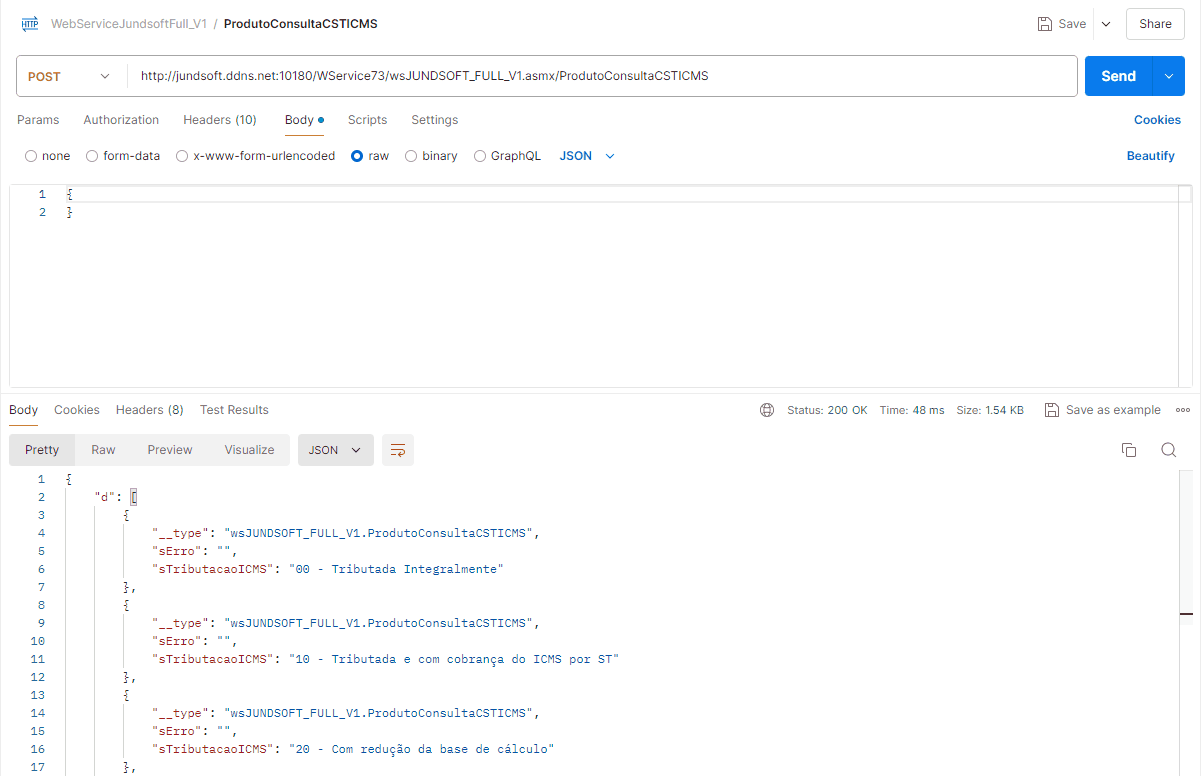Expand the Send button arrow options
1202x776 pixels.
pos(1168,76)
